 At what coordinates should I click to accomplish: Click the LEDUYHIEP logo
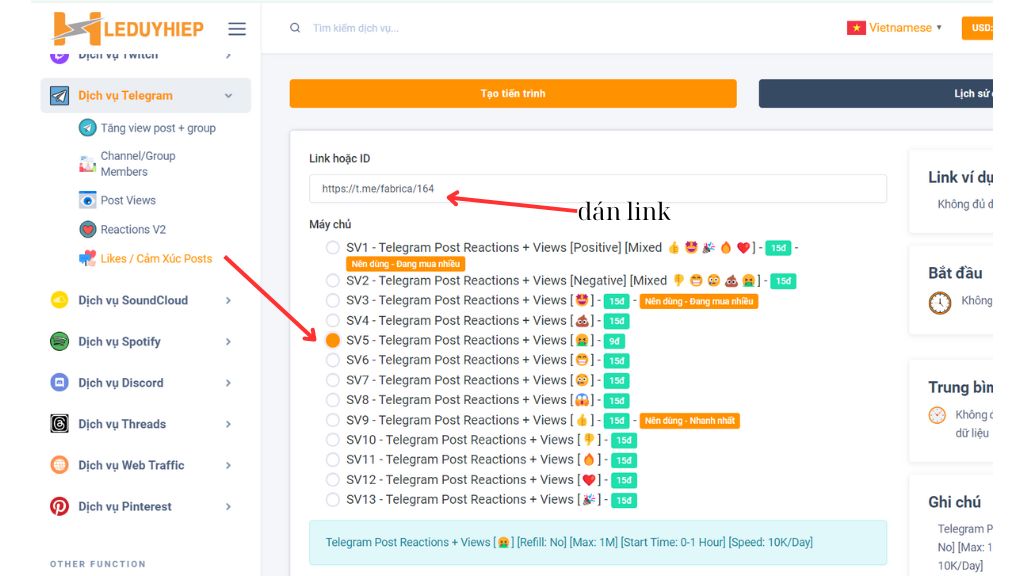pos(128,29)
